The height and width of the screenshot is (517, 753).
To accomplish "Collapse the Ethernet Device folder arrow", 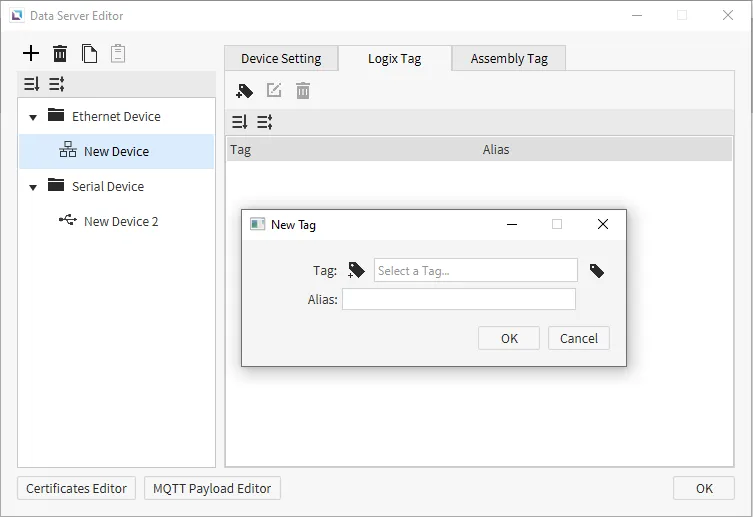I will tap(33, 117).
